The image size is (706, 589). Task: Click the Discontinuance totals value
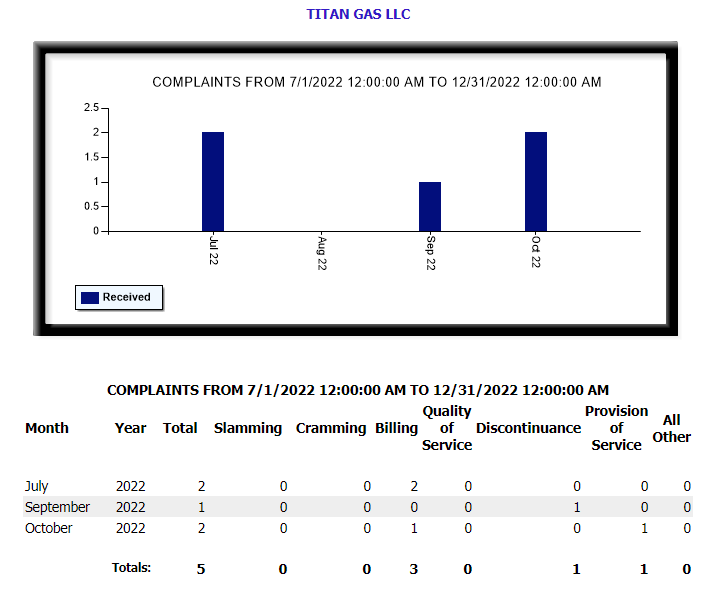[x=576, y=569]
